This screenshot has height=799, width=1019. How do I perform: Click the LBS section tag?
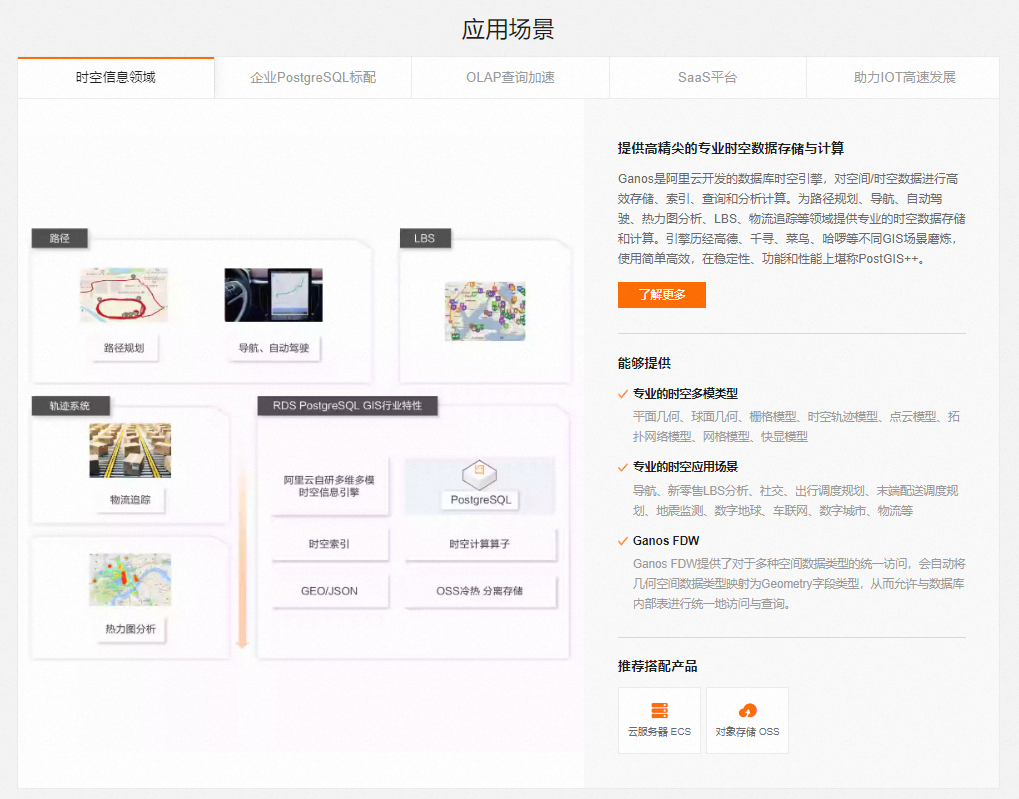coord(425,239)
